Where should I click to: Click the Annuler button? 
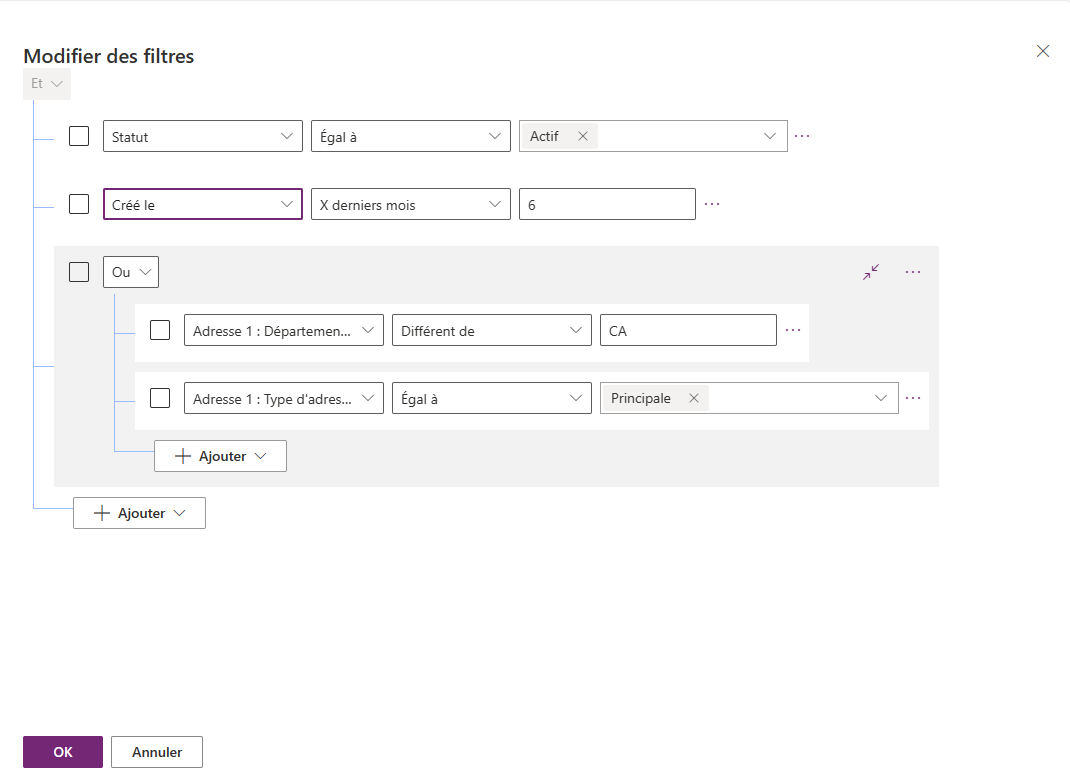[157, 751]
